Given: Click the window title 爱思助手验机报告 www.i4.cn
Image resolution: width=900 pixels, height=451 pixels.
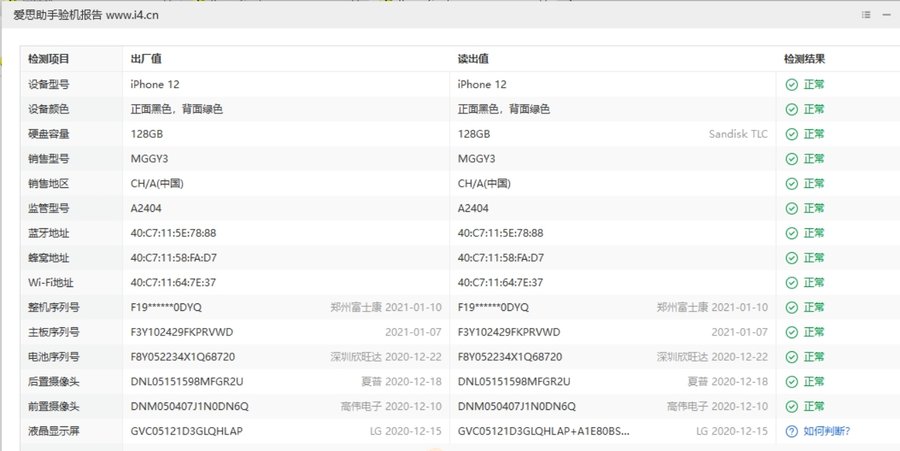Looking at the screenshot, I should click(x=86, y=15).
